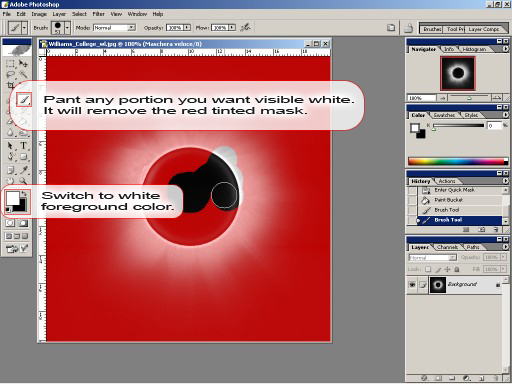This screenshot has width=512, height=384.
Task: Reset to default foreground and background colors
Action: (8, 210)
